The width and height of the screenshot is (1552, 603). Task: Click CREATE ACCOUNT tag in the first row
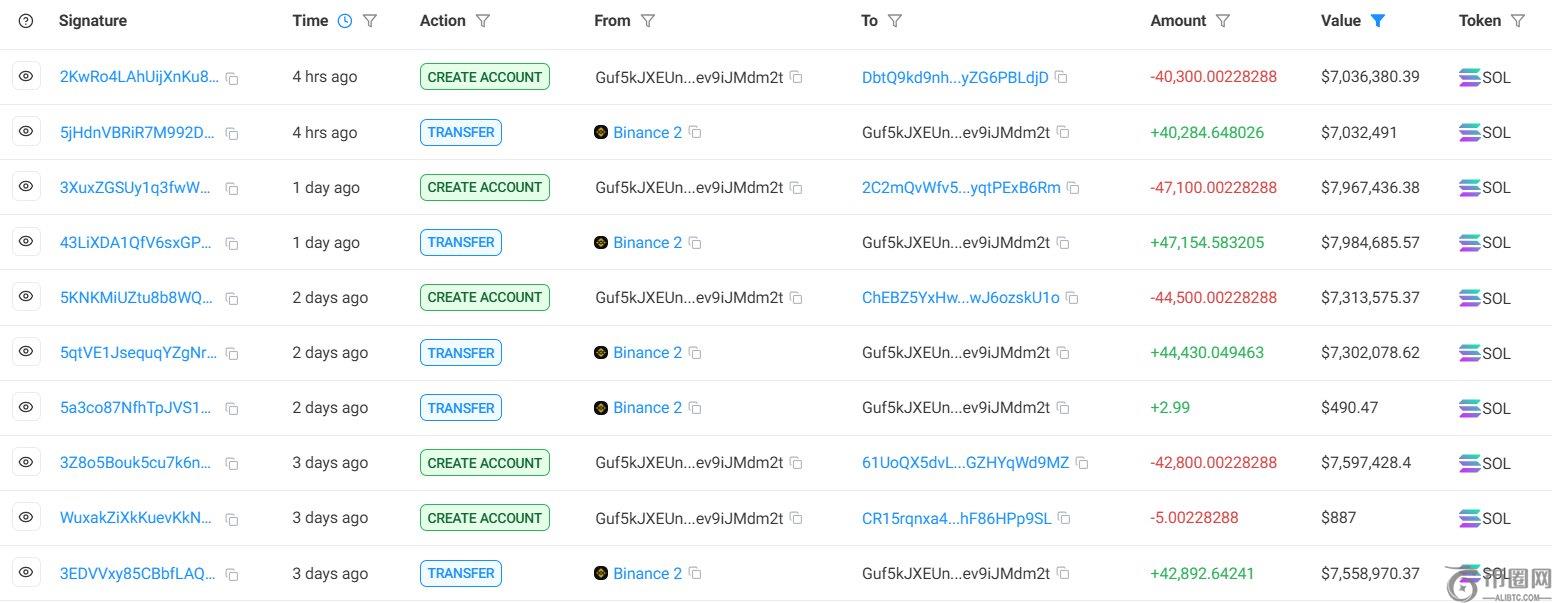tap(484, 77)
